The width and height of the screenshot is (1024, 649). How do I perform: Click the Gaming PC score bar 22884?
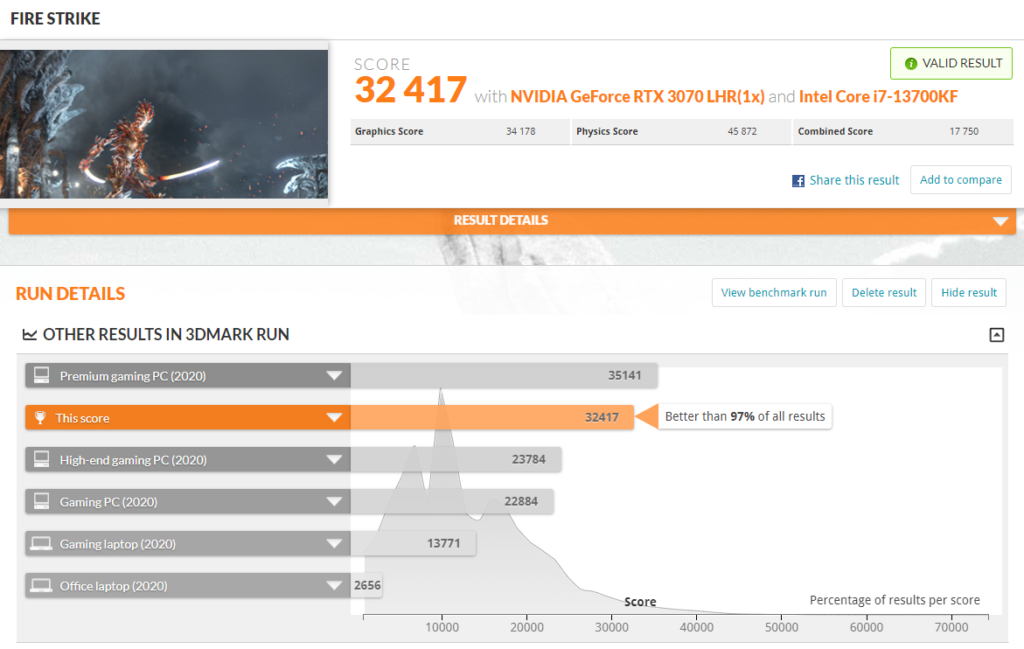(452, 501)
